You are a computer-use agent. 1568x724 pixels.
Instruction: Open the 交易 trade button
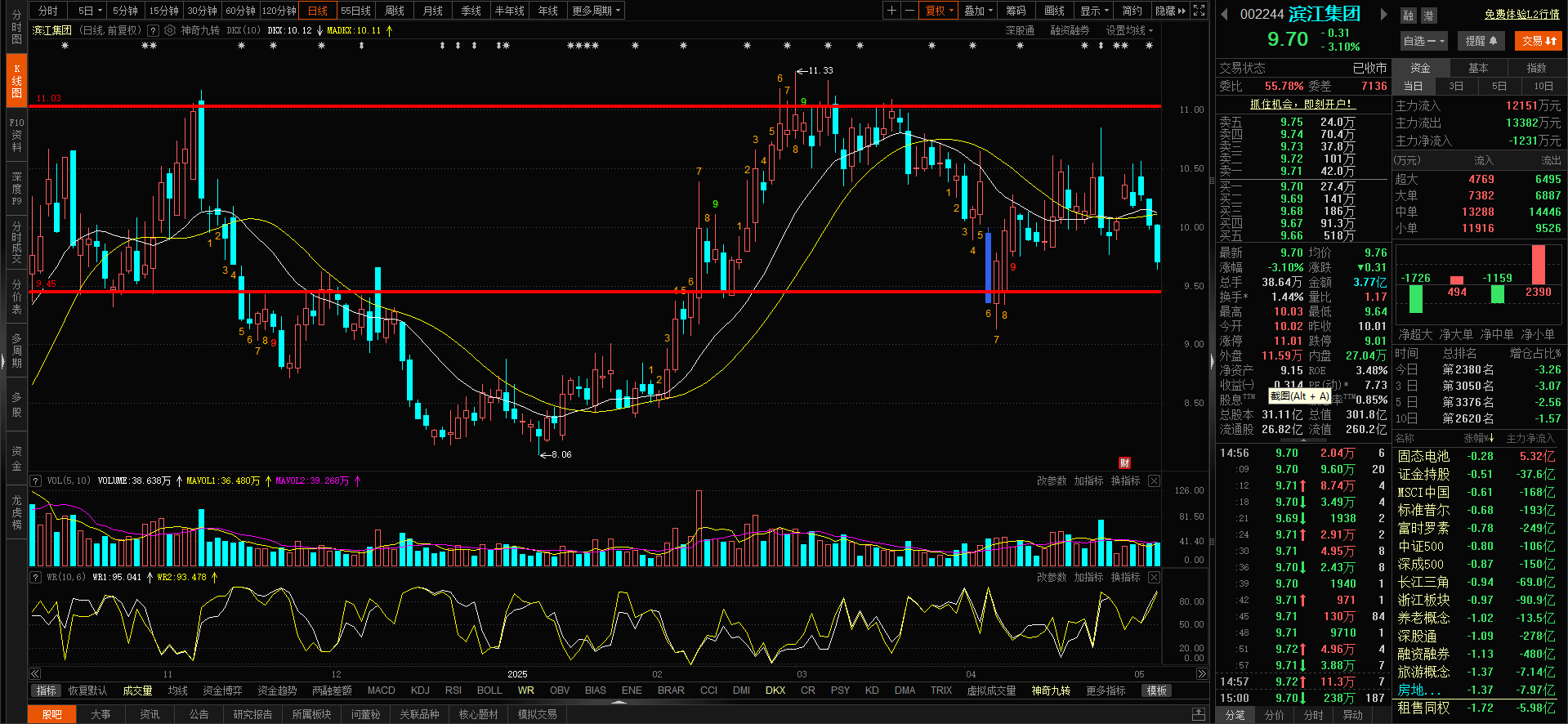[1539, 41]
